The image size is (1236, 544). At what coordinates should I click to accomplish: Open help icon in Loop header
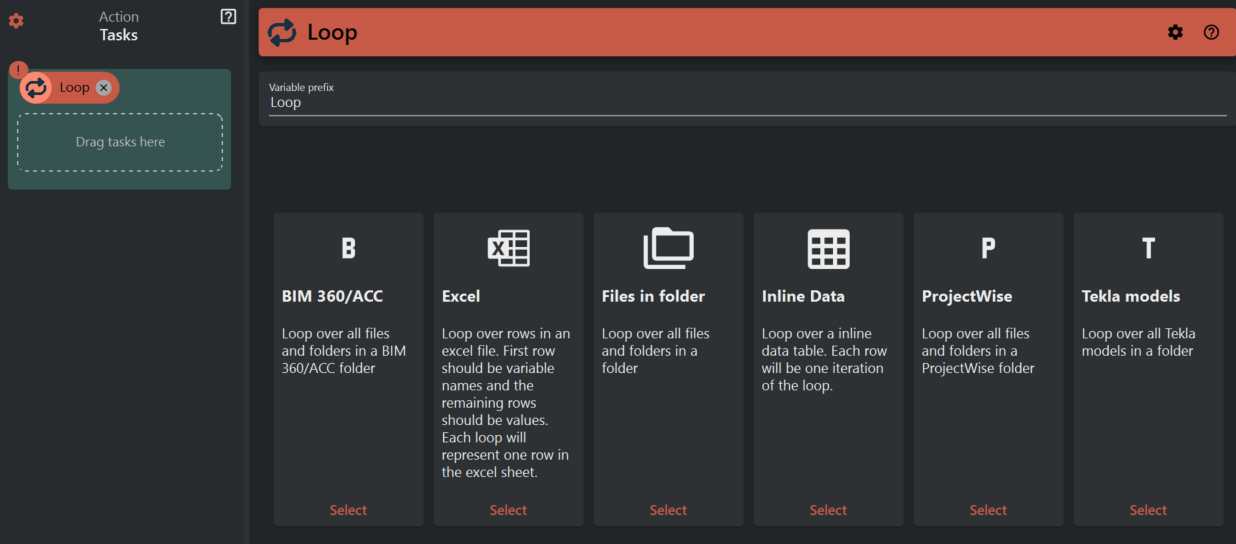pyautogui.click(x=1211, y=32)
